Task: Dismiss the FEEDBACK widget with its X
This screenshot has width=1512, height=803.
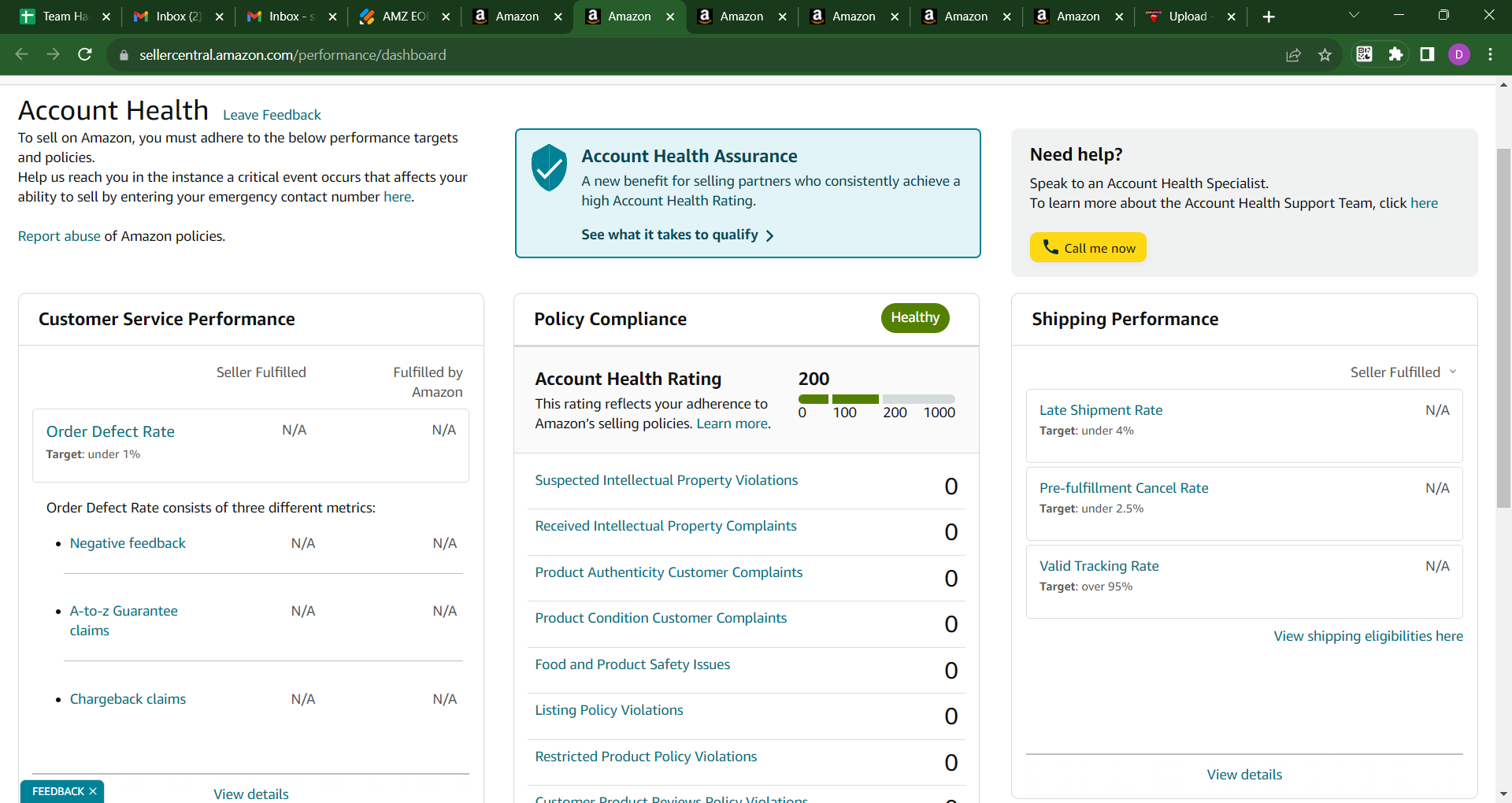Action: coord(93,791)
